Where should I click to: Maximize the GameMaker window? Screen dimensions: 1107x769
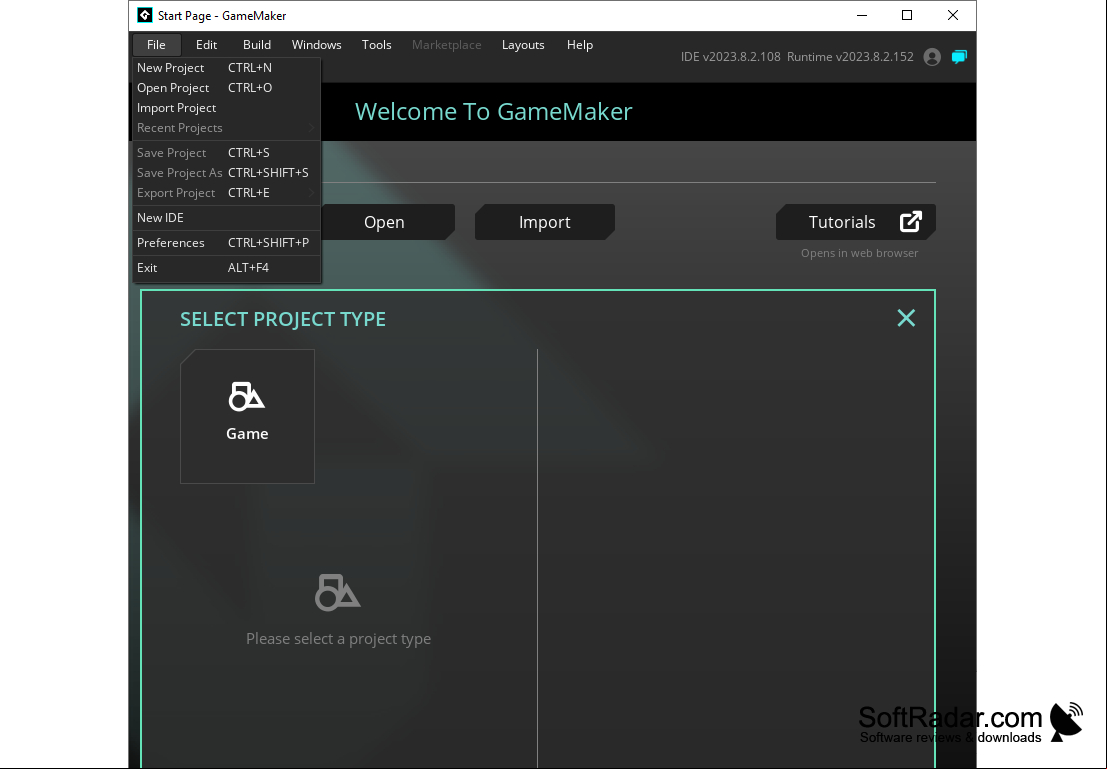click(907, 16)
